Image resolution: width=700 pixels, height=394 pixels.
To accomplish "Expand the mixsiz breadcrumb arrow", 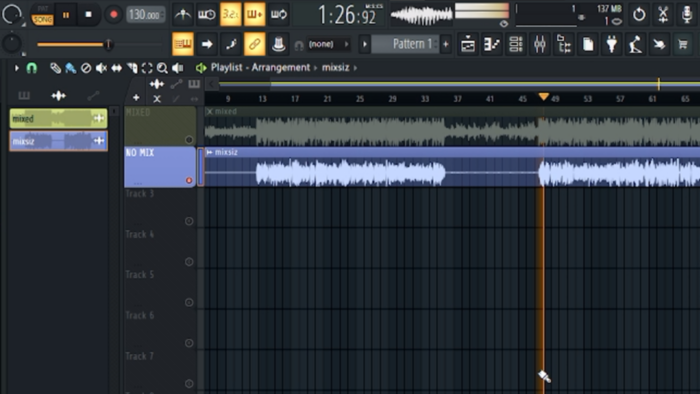I will 356,68.
